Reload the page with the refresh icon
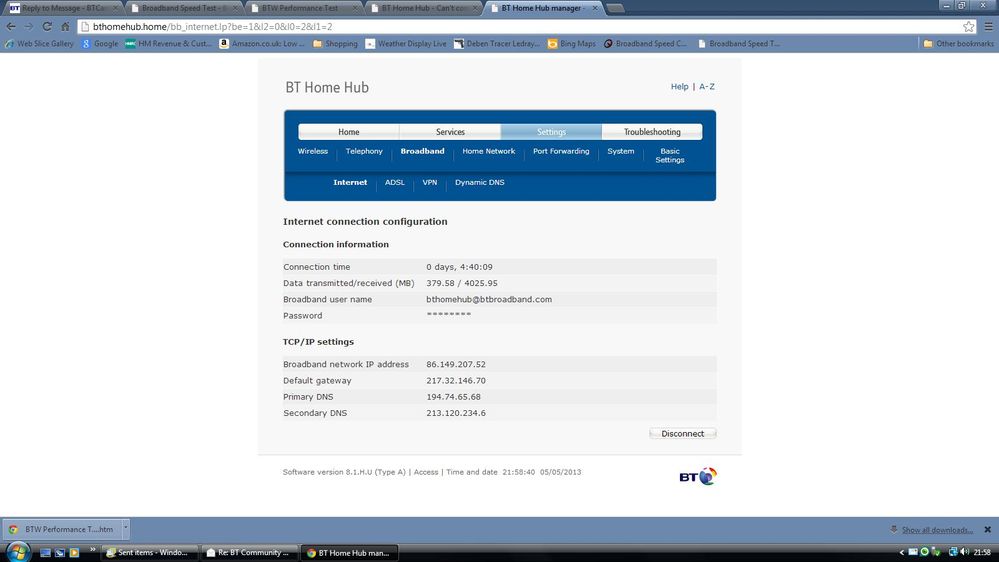 [x=47, y=27]
